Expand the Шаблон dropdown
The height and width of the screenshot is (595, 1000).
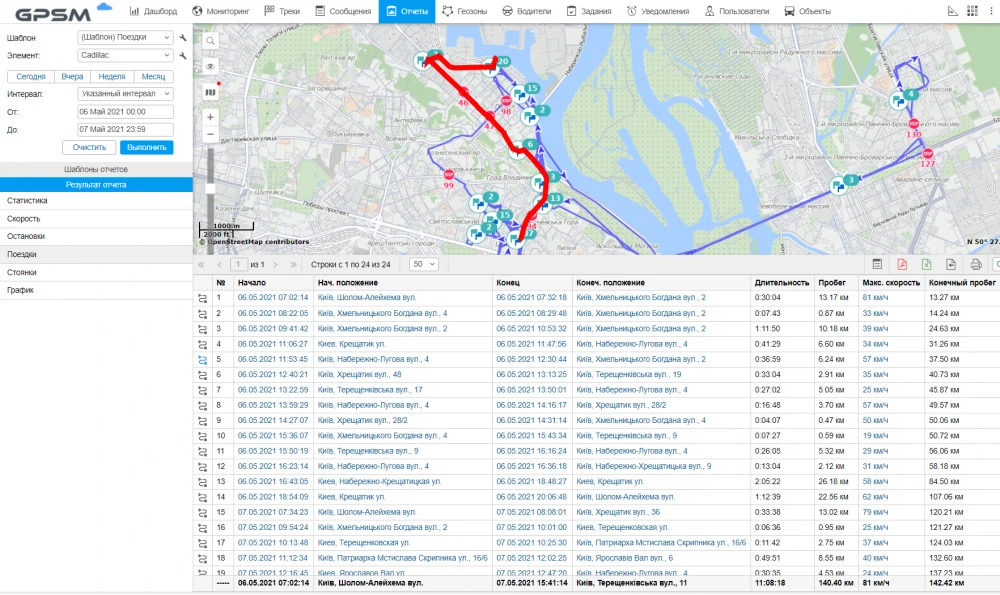(x=125, y=38)
